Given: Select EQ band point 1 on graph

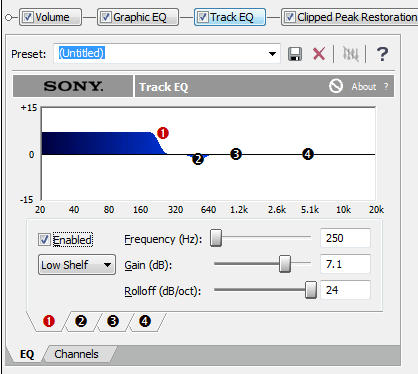Looking at the screenshot, I should click(x=163, y=133).
